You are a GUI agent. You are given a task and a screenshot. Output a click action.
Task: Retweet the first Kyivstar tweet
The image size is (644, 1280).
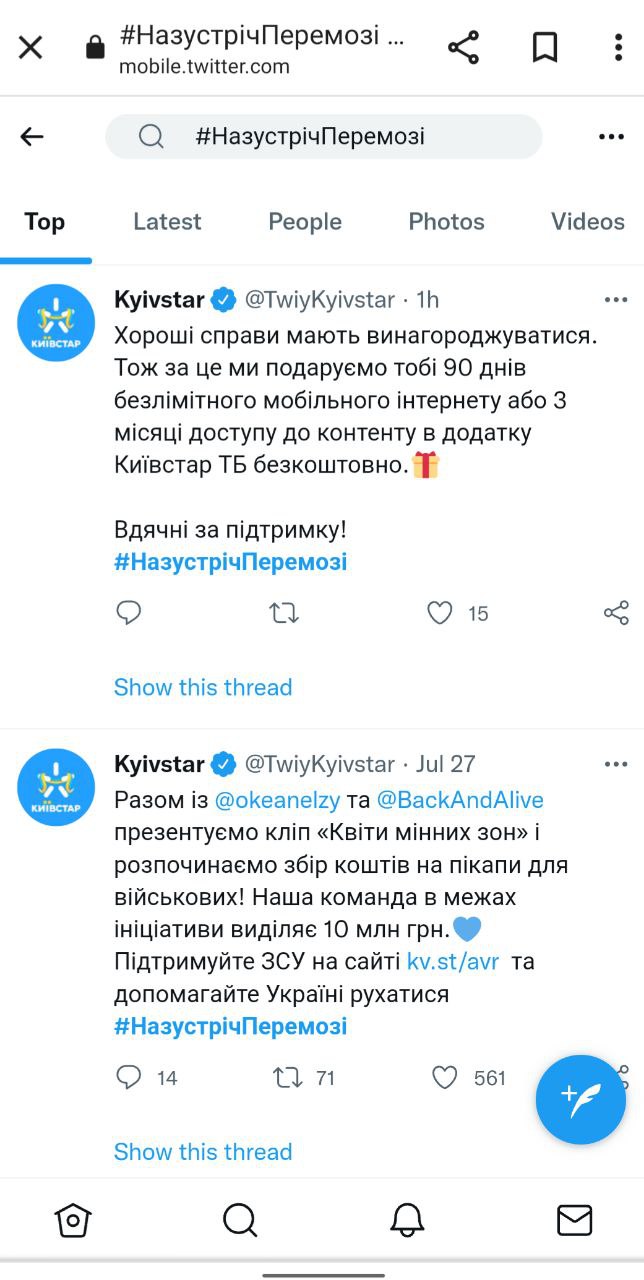[x=284, y=613]
